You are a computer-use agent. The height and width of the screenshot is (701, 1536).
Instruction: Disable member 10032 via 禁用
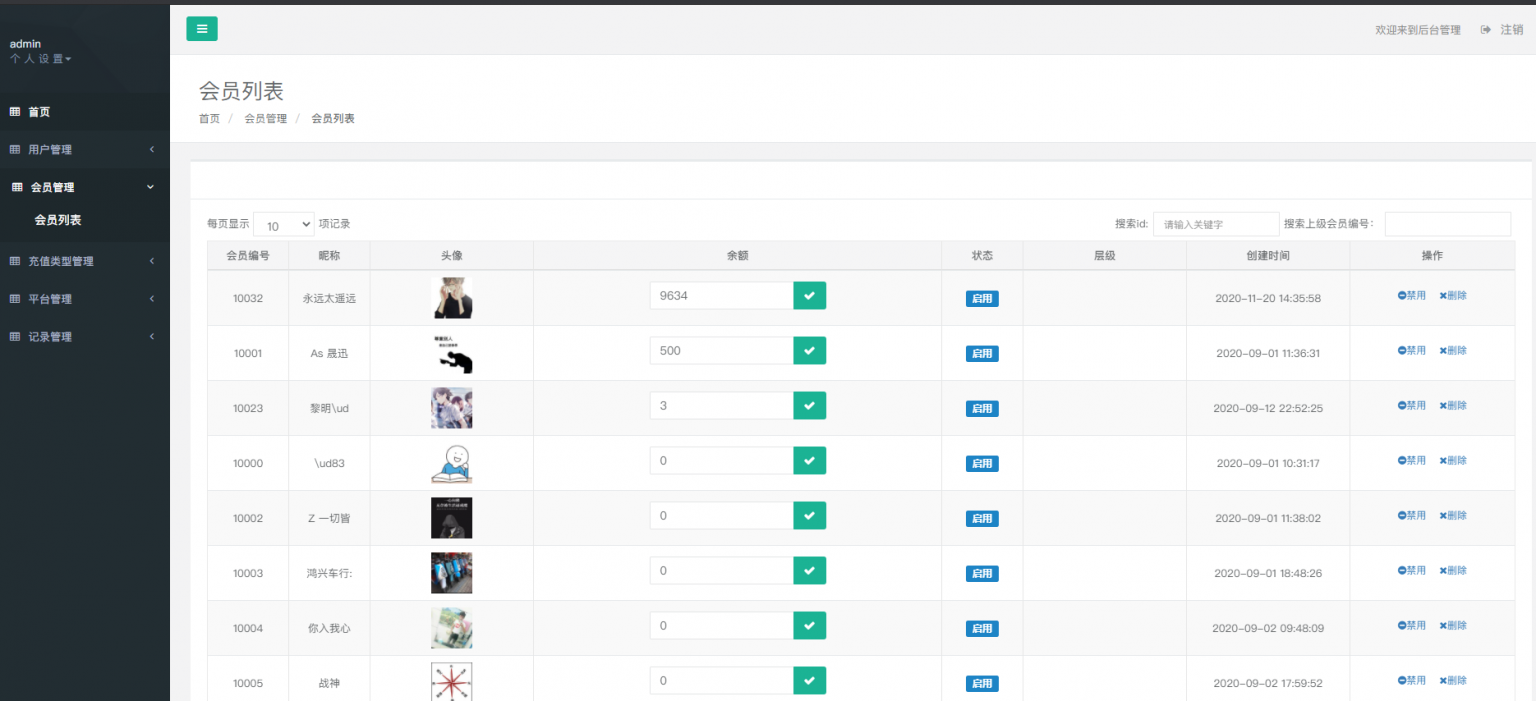coord(1412,296)
